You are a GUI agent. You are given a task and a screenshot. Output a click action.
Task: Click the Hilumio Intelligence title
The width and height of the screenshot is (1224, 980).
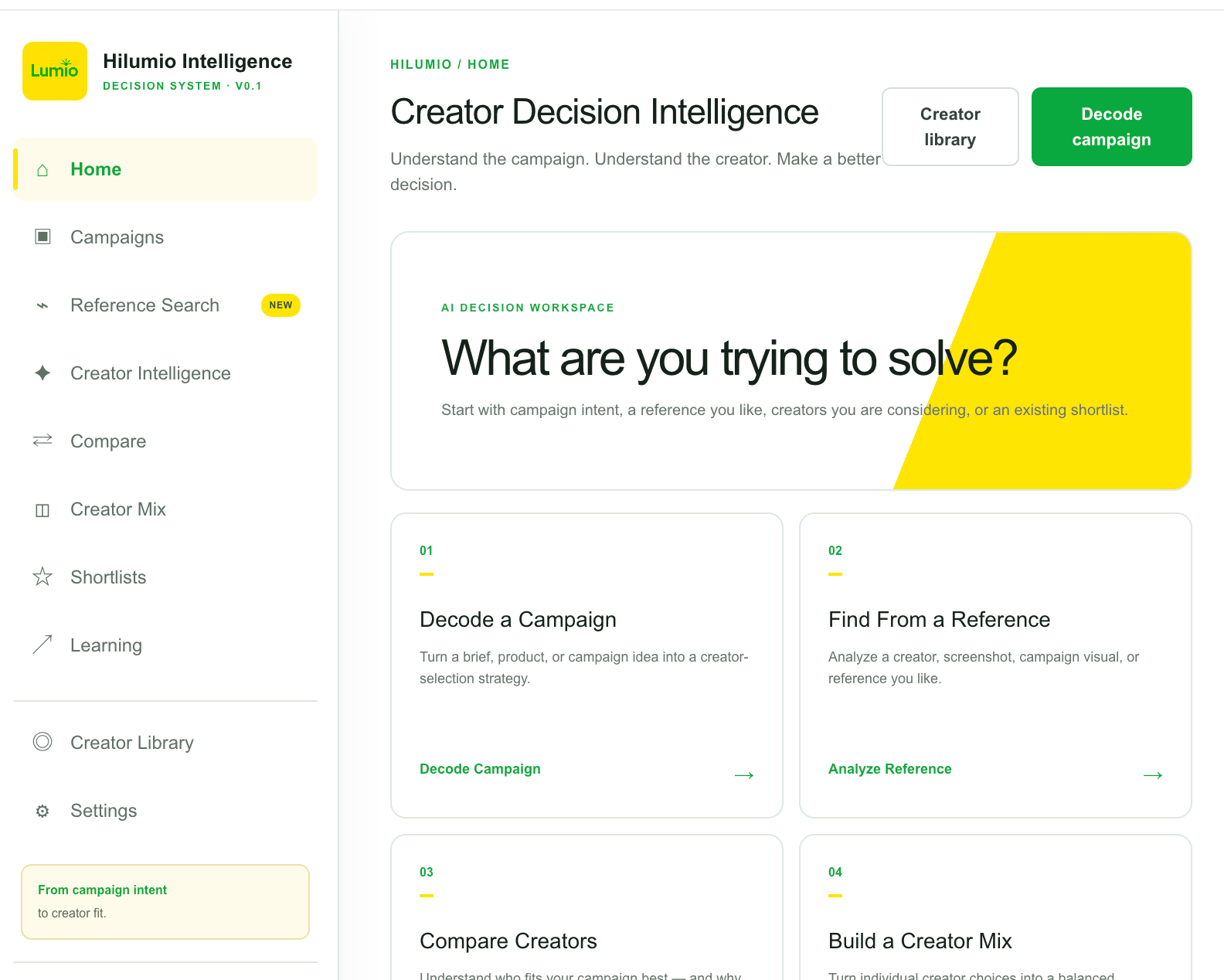[x=198, y=61]
